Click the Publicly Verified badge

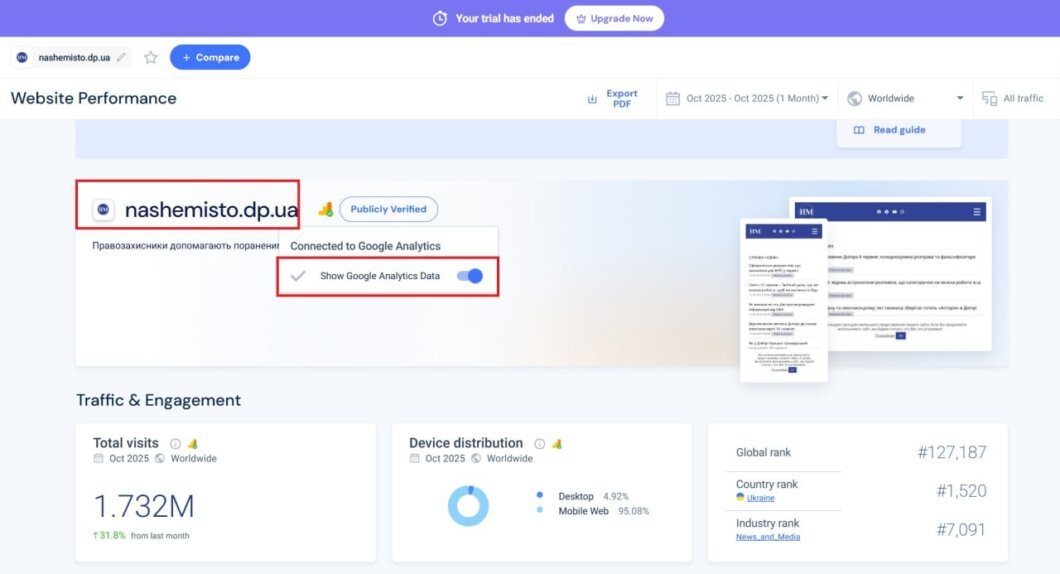pos(388,209)
